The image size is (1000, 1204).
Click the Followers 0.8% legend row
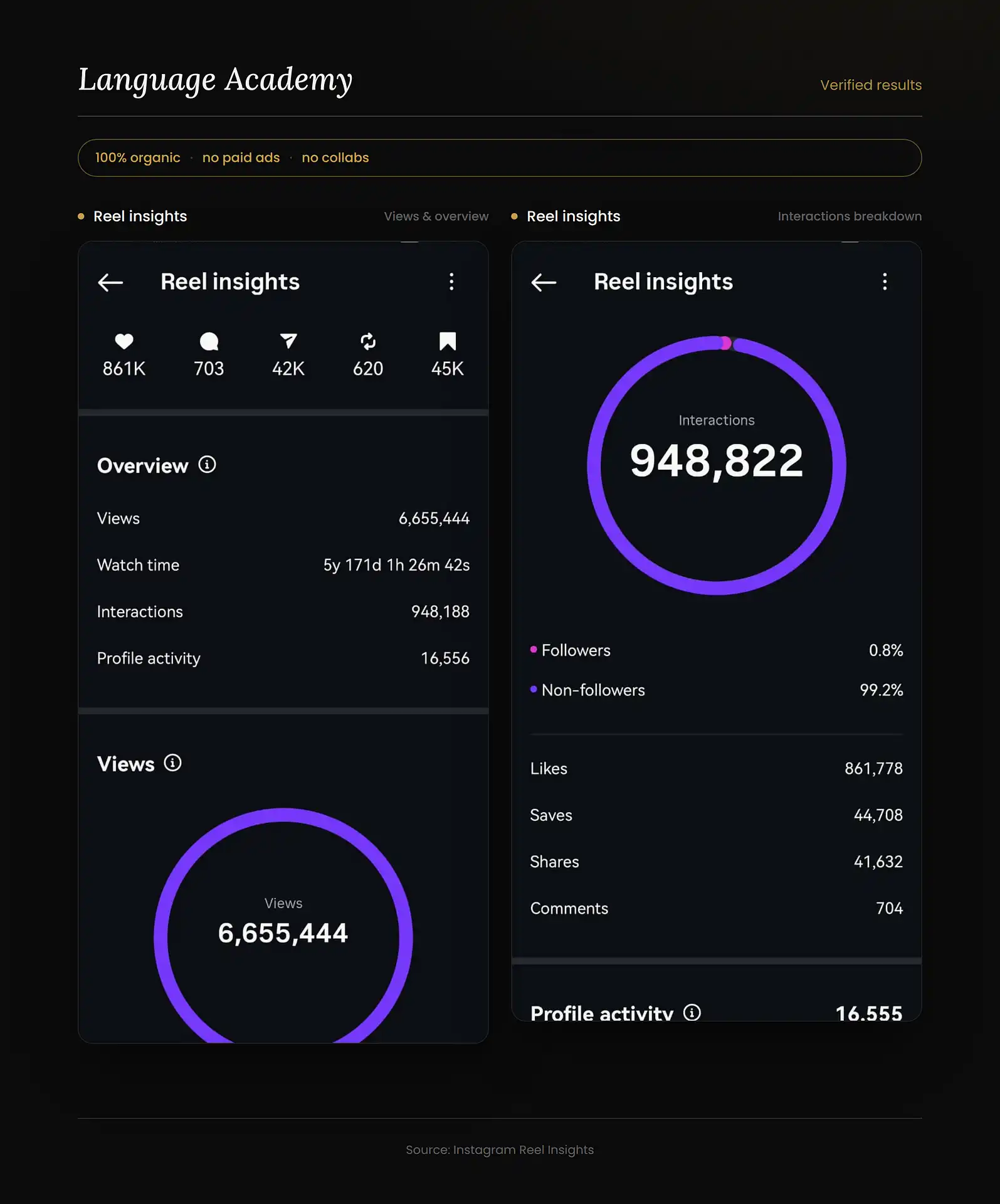tap(717, 650)
